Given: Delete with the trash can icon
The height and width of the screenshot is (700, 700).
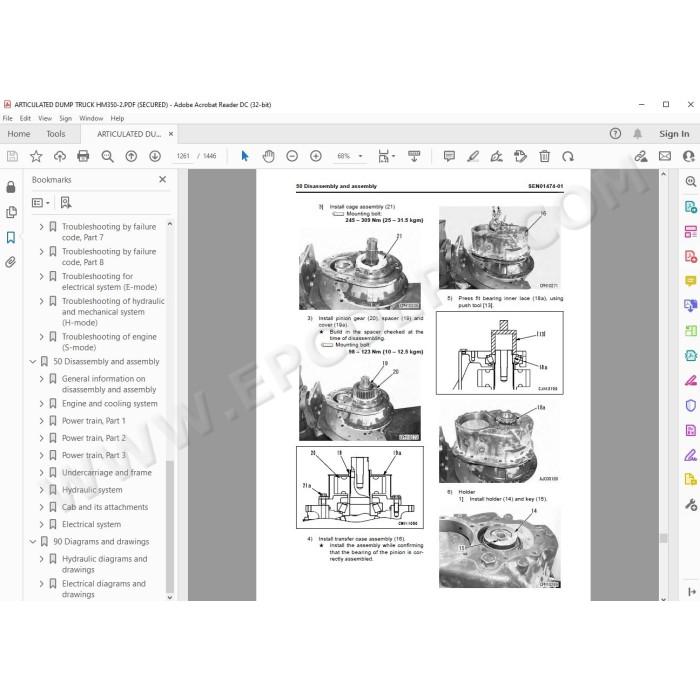Looking at the screenshot, I should 544,156.
